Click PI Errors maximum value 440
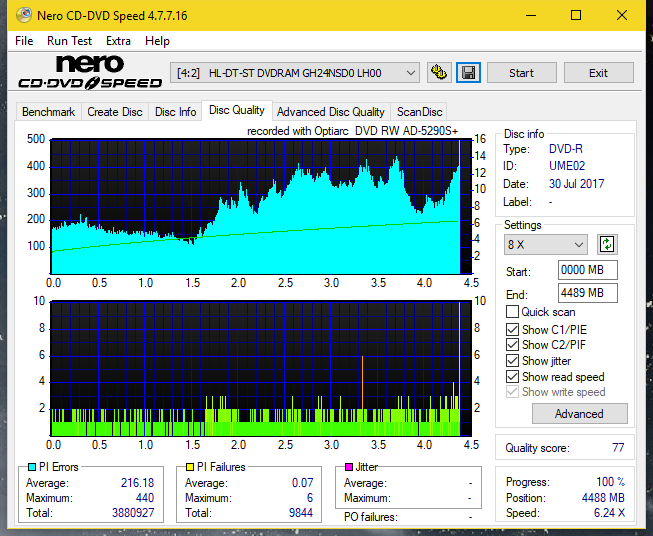 click(x=145, y=498)
